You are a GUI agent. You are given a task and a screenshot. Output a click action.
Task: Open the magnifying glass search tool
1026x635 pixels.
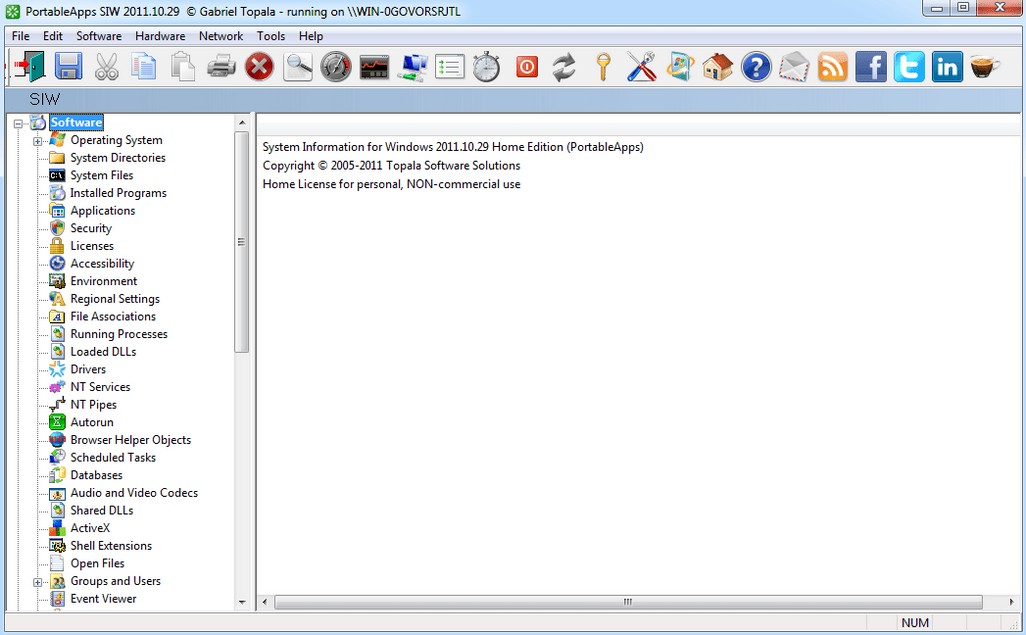click(298, 67)
